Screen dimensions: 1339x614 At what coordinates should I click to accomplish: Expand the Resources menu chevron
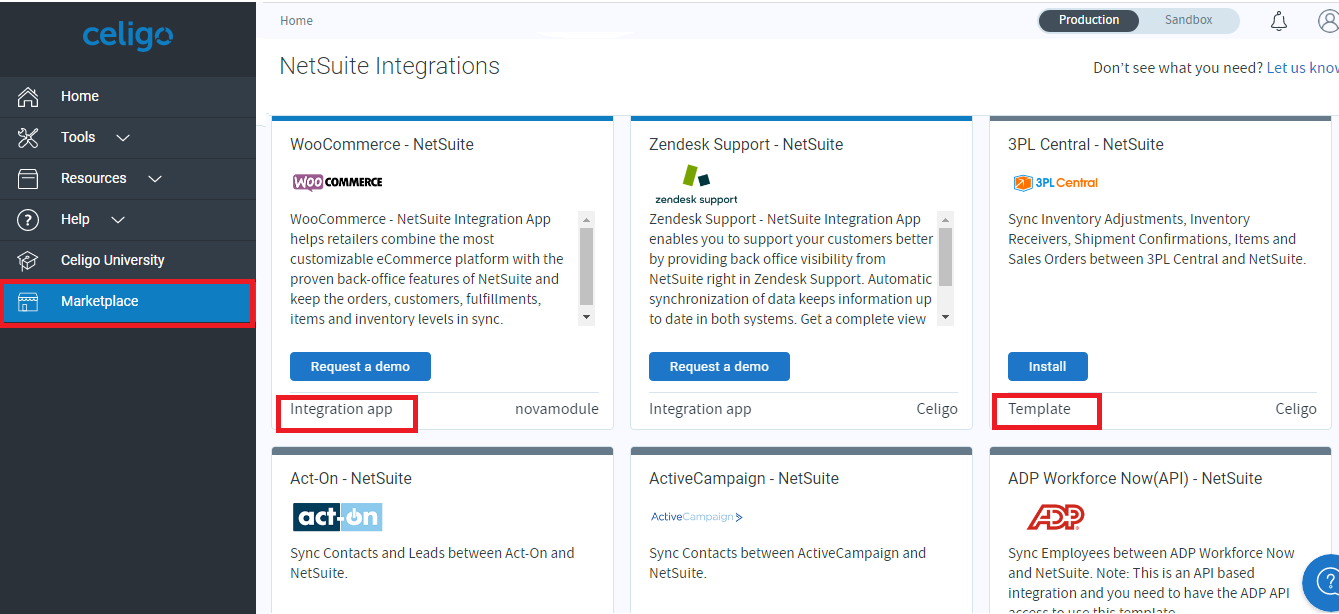[x=154, y=179]
